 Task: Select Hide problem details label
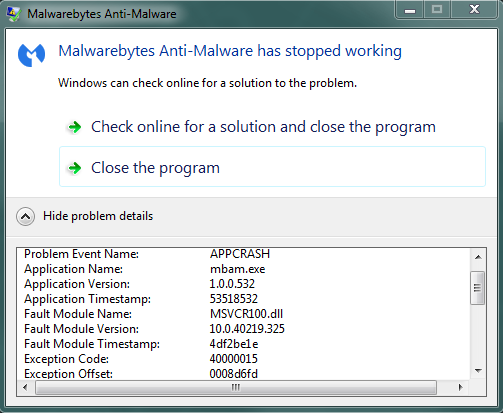point(98,216)
